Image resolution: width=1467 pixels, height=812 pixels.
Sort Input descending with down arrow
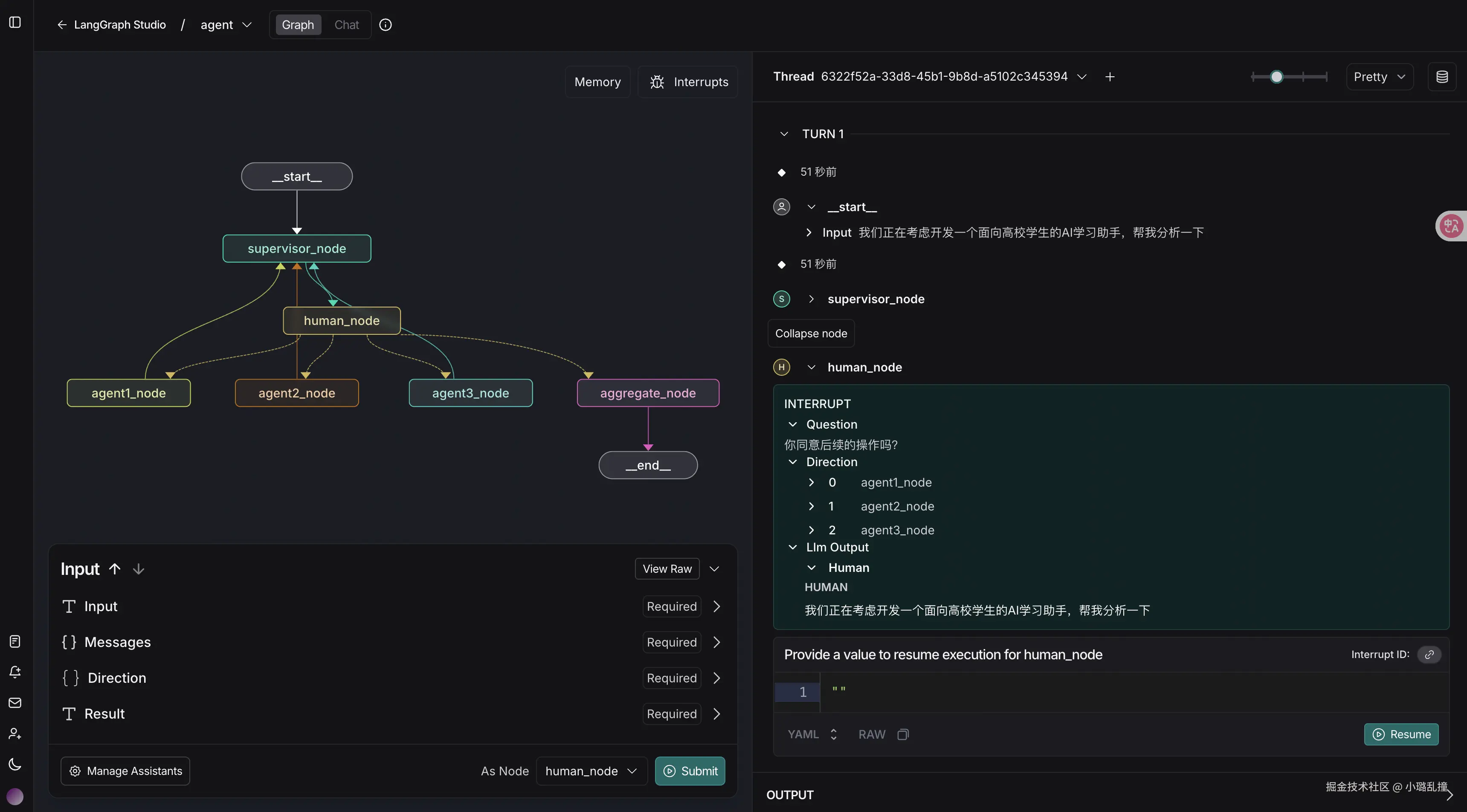(x=139, y=569)
